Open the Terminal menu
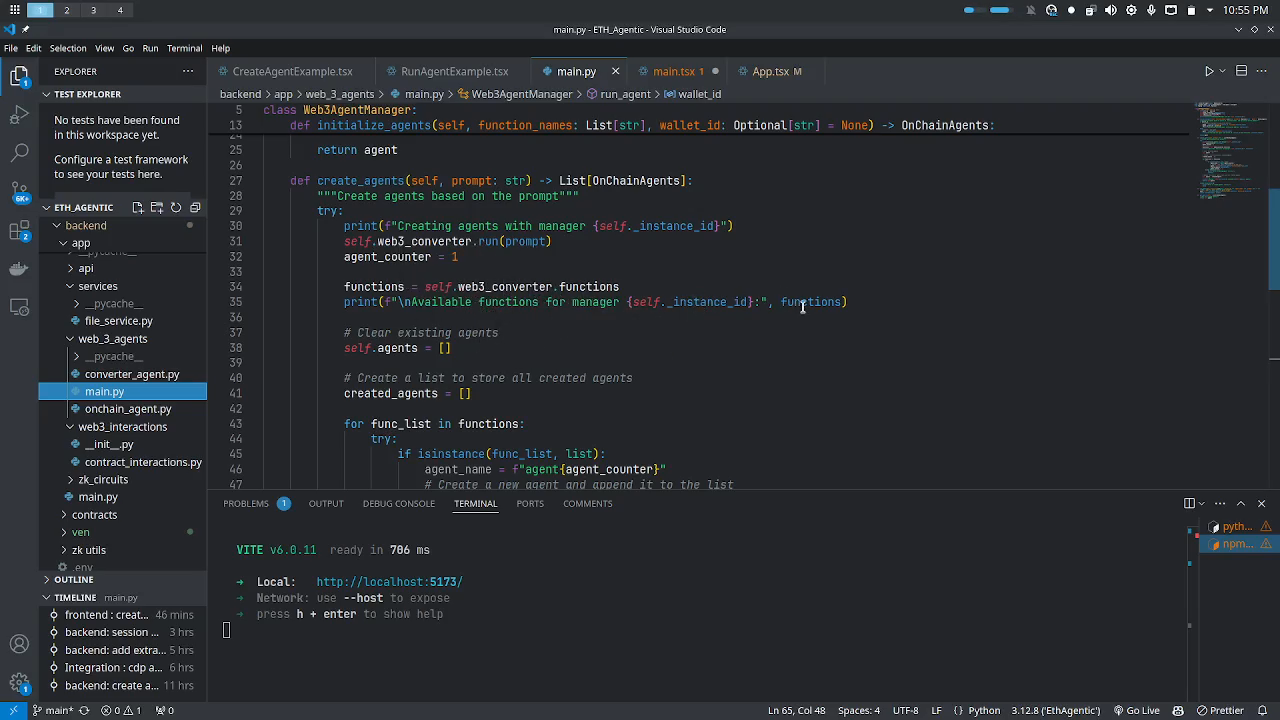 pyautogui.click(x=184, y=48)
